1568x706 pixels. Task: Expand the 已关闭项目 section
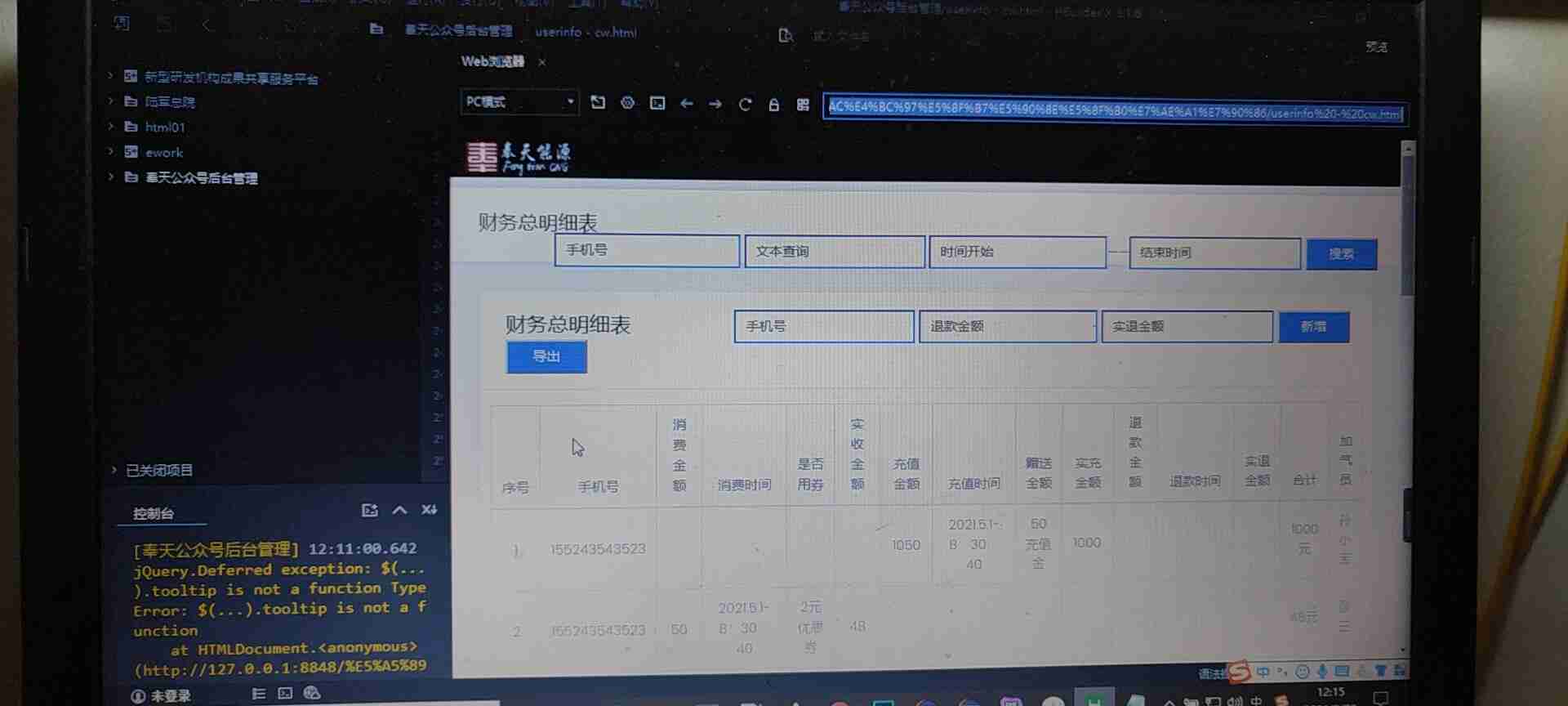point(114,470)
